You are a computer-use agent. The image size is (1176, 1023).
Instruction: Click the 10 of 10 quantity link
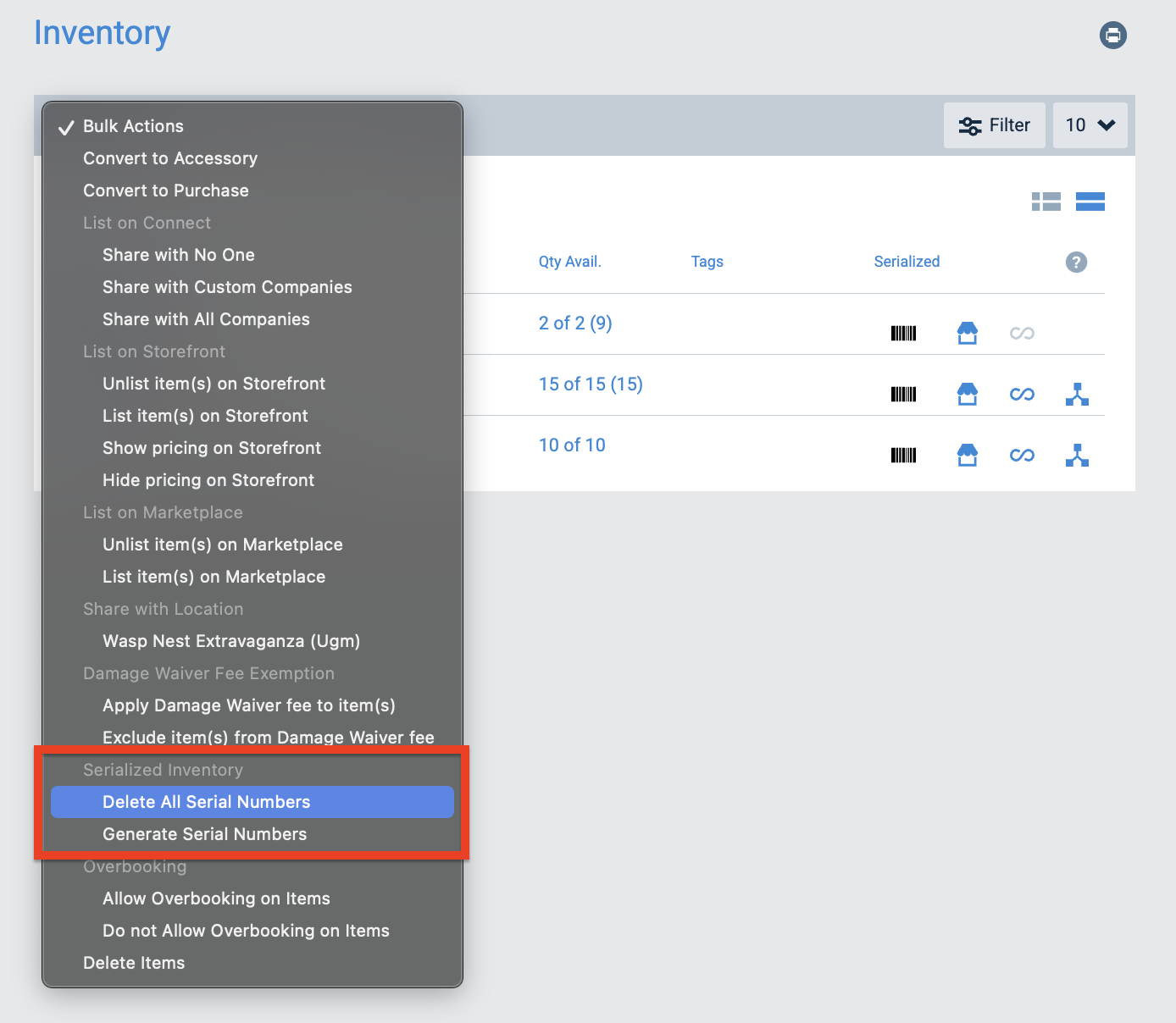point(572,445)
